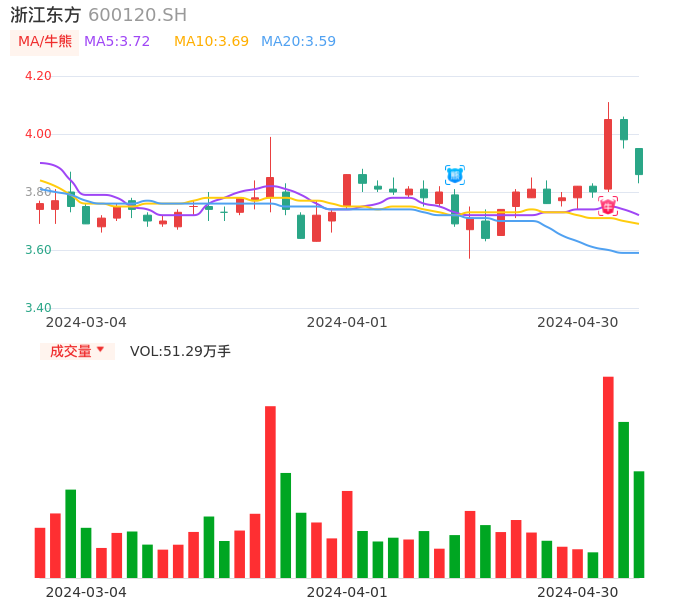Click the 3.40 price axis label
The height and width of the screenshot is (606, 686).
[38, 308]
